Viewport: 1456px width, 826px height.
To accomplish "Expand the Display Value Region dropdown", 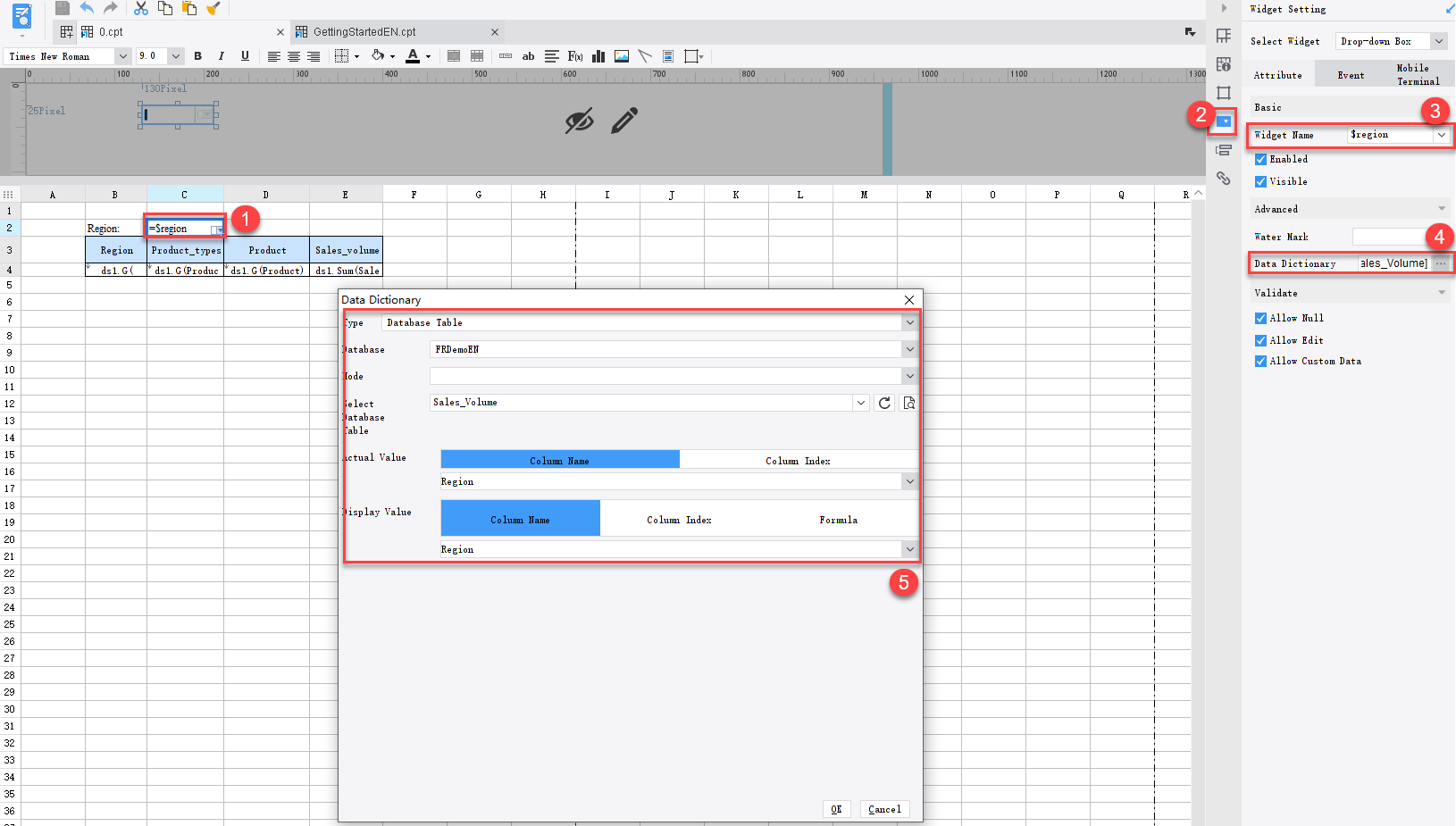I will (x=909, y=548).
